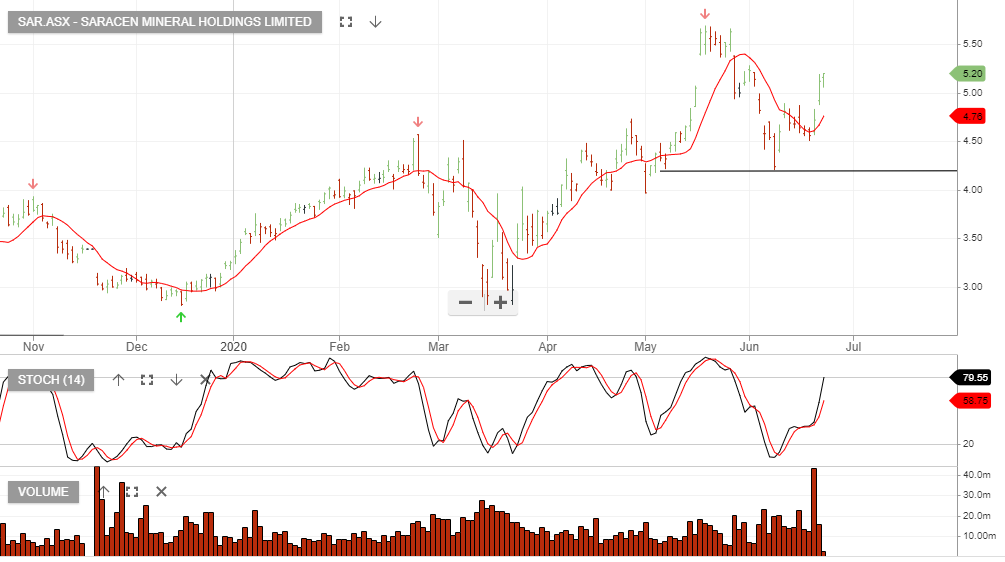Viewport: 1005px width, 562px height.
Task: Click the green 5.20 last price tag
Action: (x=968, y=74)
